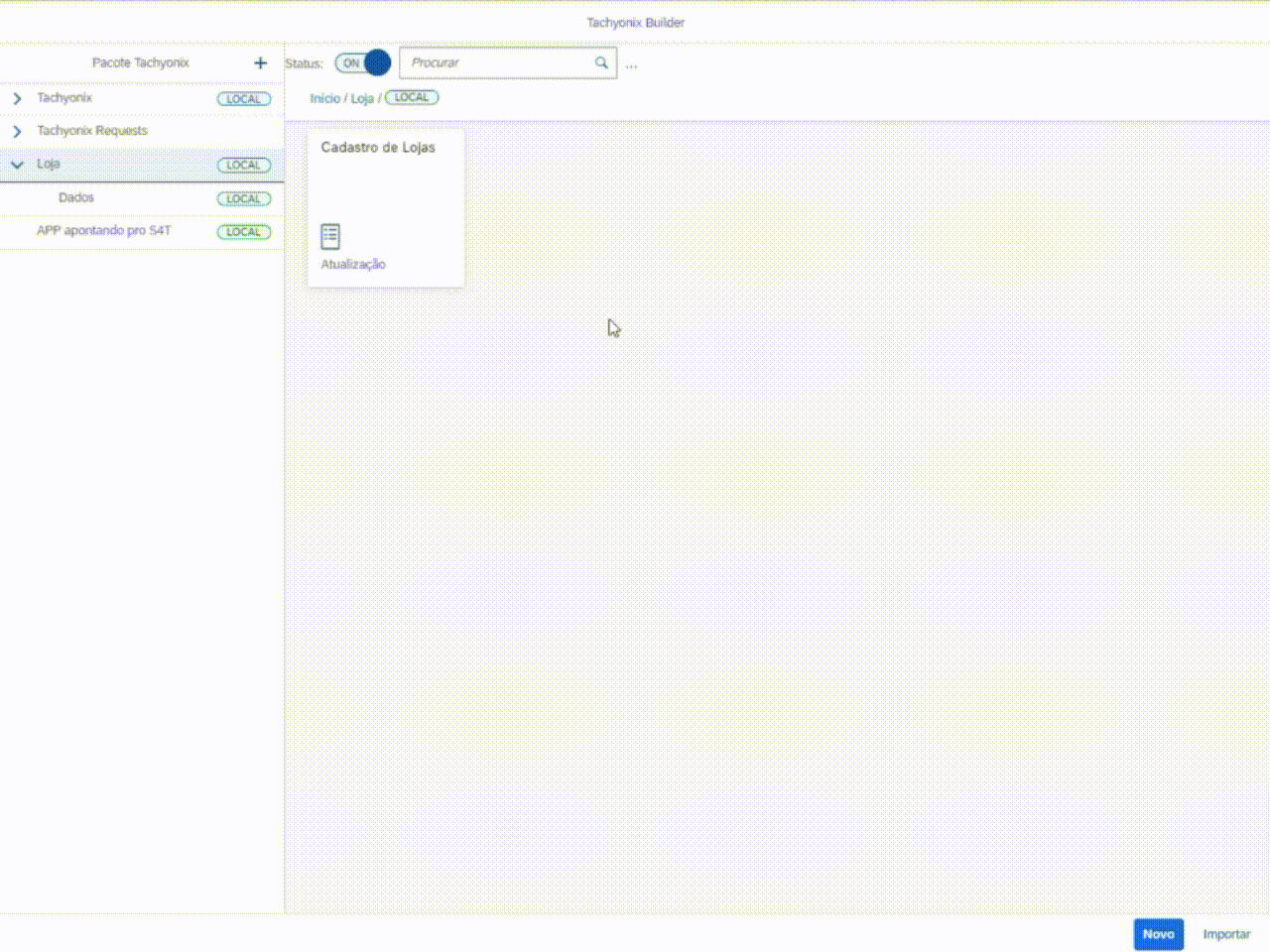
Task: Select the Dados sub-item under Loja
Action: [x=76, y=198]
